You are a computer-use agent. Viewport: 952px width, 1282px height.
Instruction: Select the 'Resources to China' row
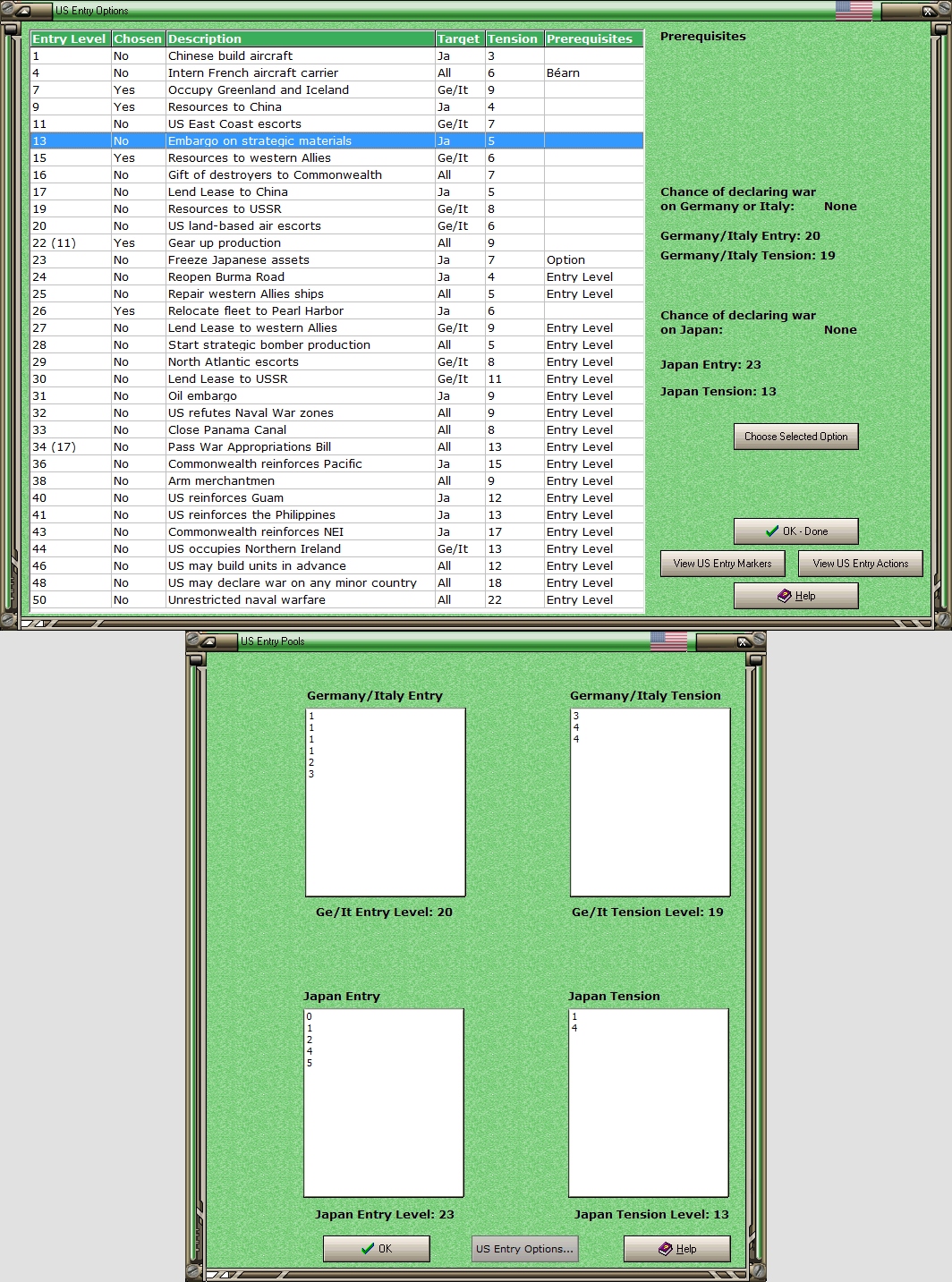point(336,106)
